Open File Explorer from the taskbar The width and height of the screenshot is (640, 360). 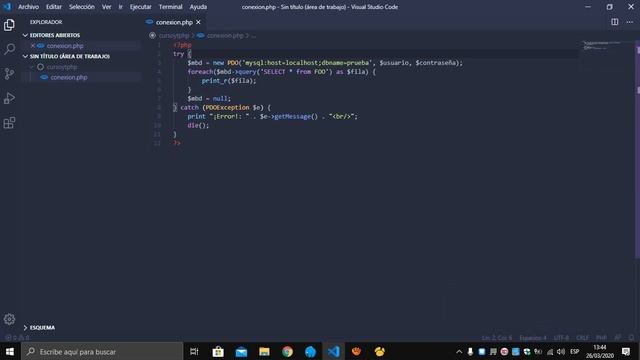264,351
